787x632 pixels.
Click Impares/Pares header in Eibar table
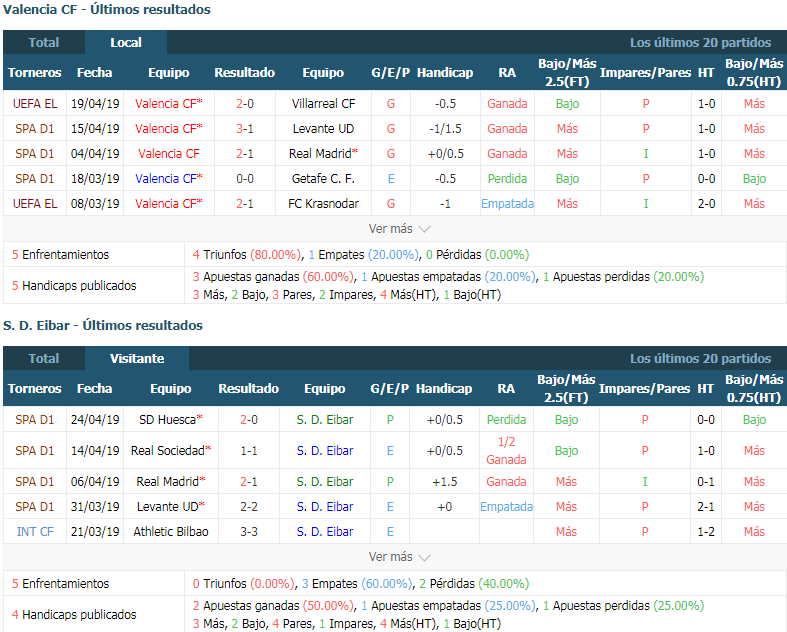pos(644,389)
